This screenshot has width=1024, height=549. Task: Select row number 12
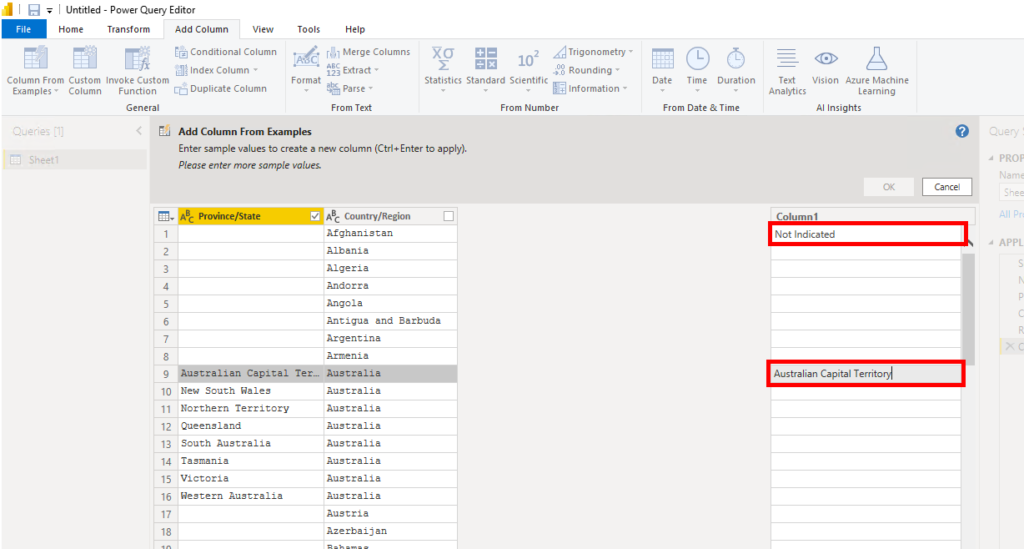coord(166,426)
